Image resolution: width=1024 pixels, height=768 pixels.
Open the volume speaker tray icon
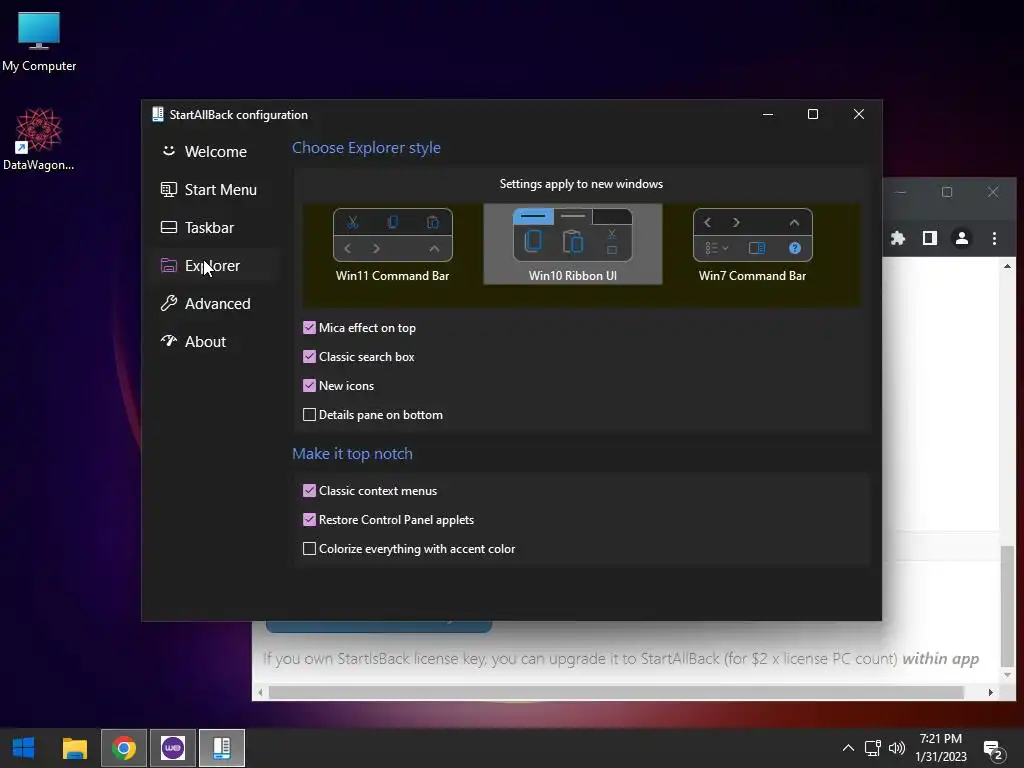tap(897, 748)
